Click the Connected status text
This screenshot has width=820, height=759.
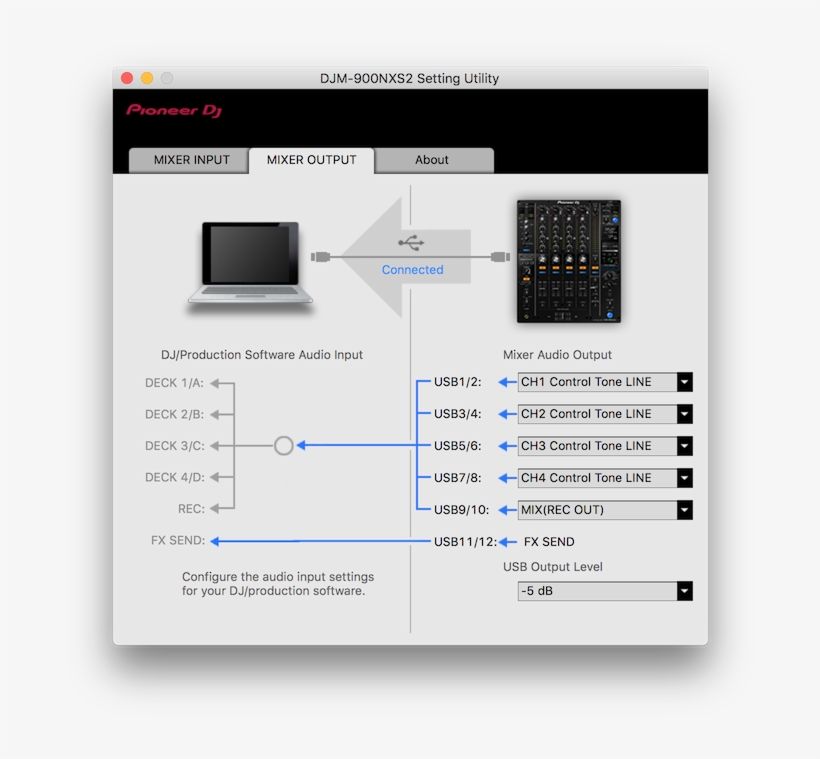click(412, 270)
